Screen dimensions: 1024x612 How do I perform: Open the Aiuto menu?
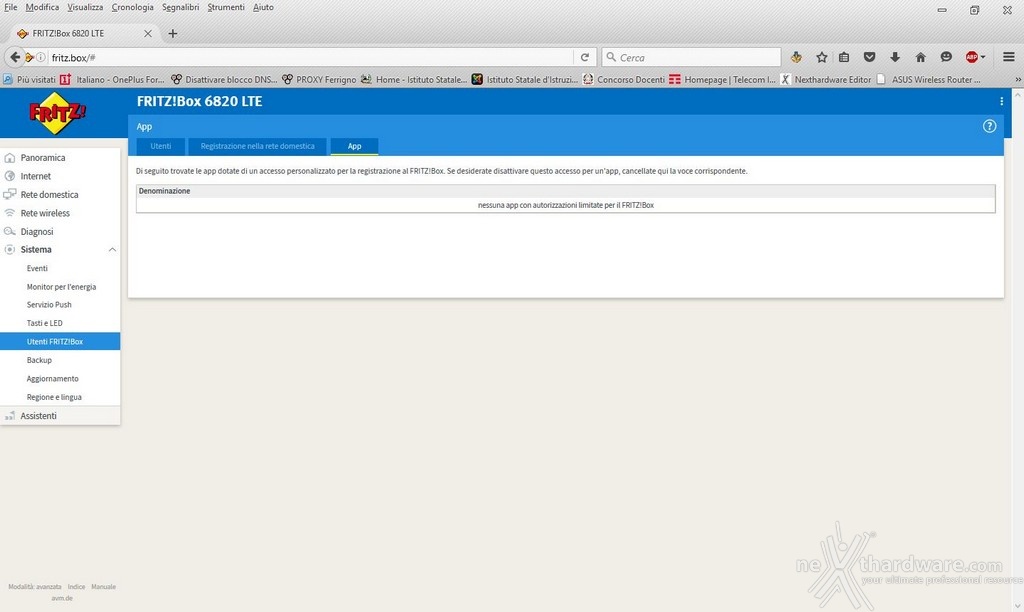click(263, 7)
